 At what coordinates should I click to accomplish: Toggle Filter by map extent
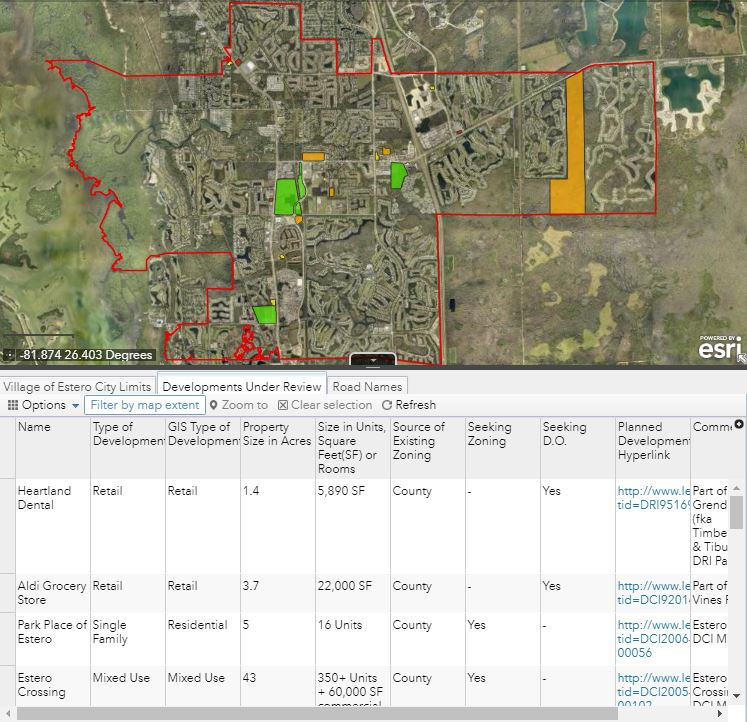(145, 405)
